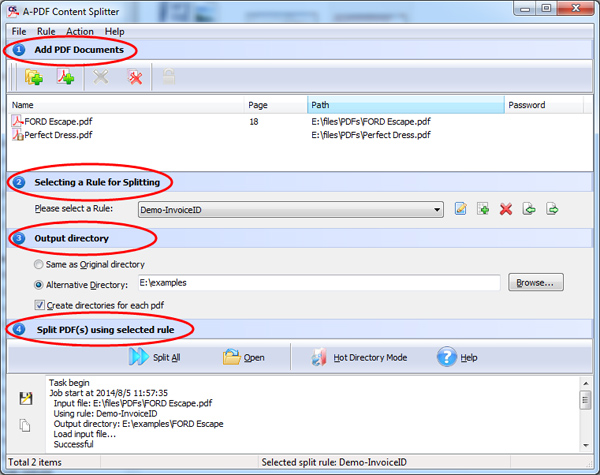Click the Add new rule icon
600x475 pixels.
pos(483,209)
